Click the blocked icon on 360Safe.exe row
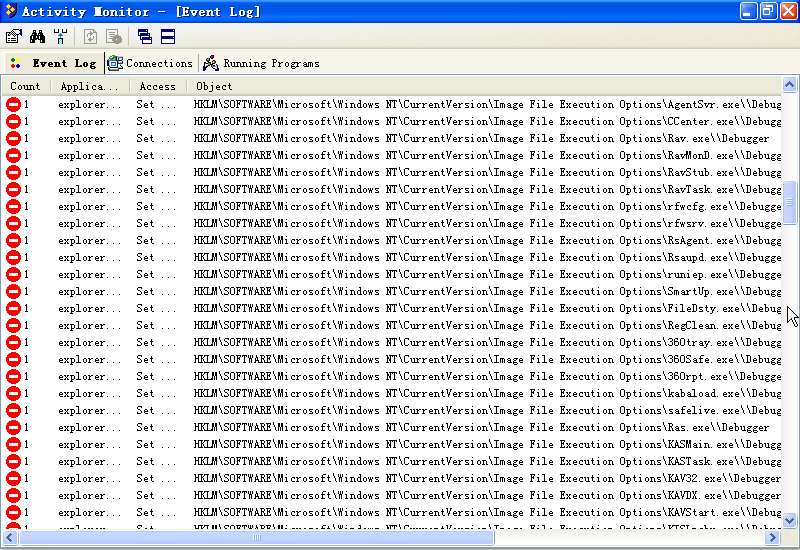The image size is (800, 550). (x=13, y=360)
